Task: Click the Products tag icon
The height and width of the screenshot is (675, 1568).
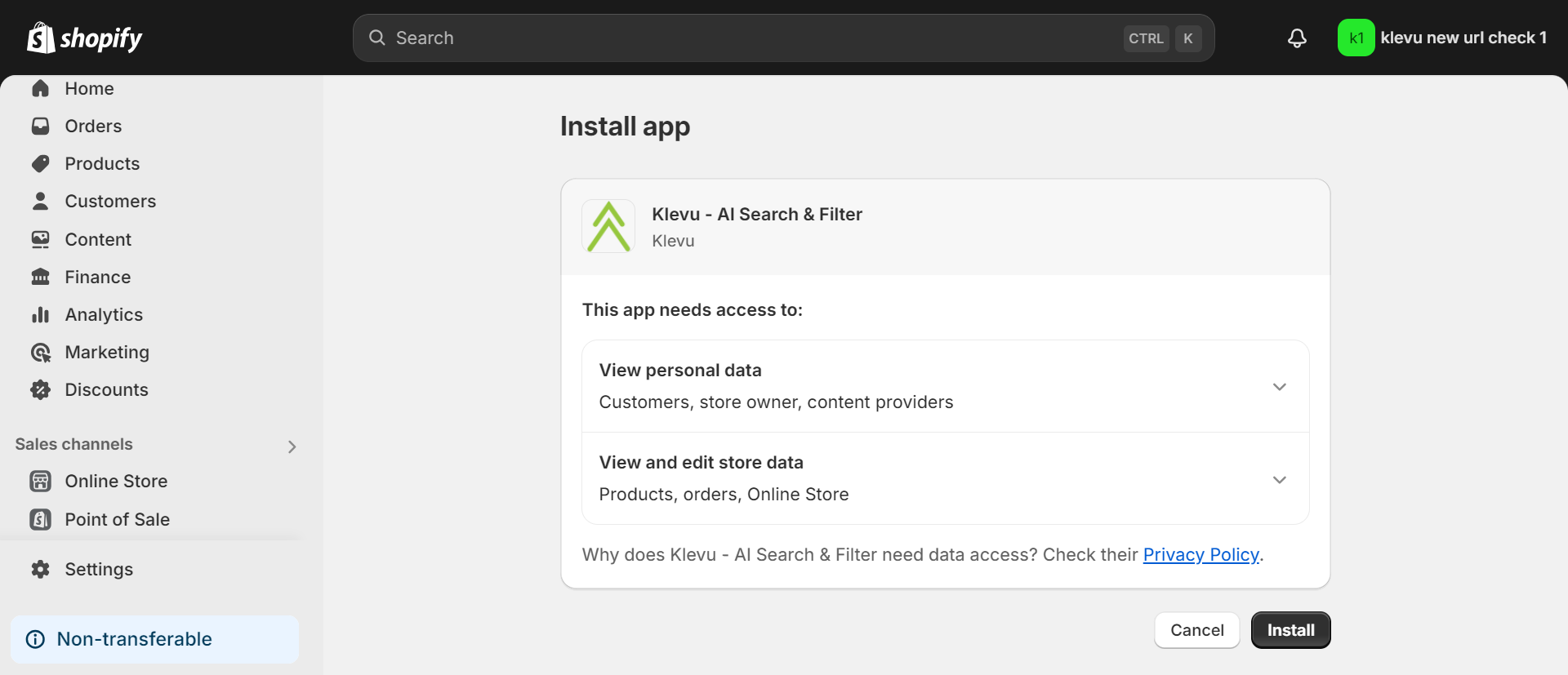Action: tap(41, 163)
